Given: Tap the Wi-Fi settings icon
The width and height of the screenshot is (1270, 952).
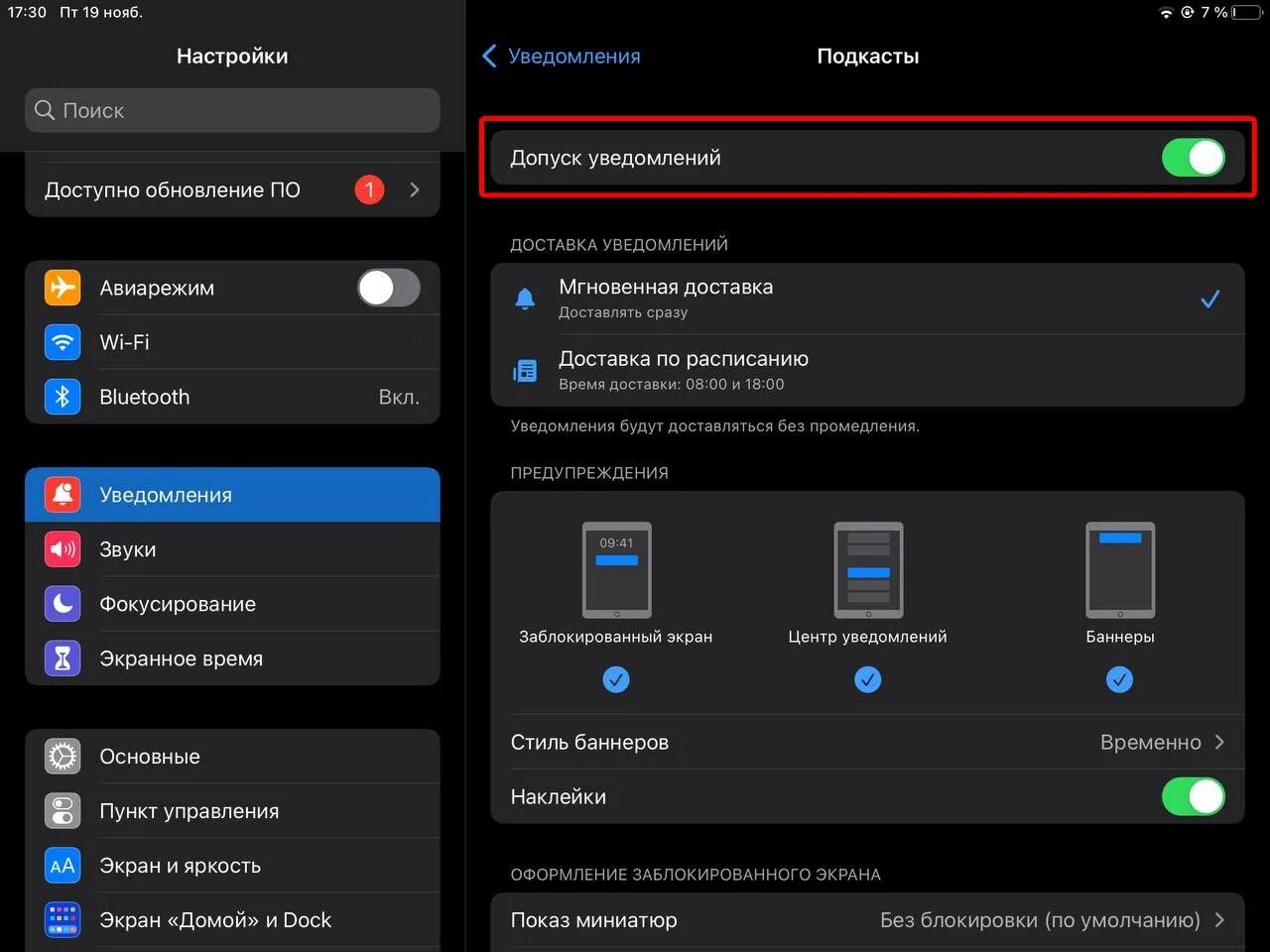Looking at the screenshot, I should [x=63, y=342].
